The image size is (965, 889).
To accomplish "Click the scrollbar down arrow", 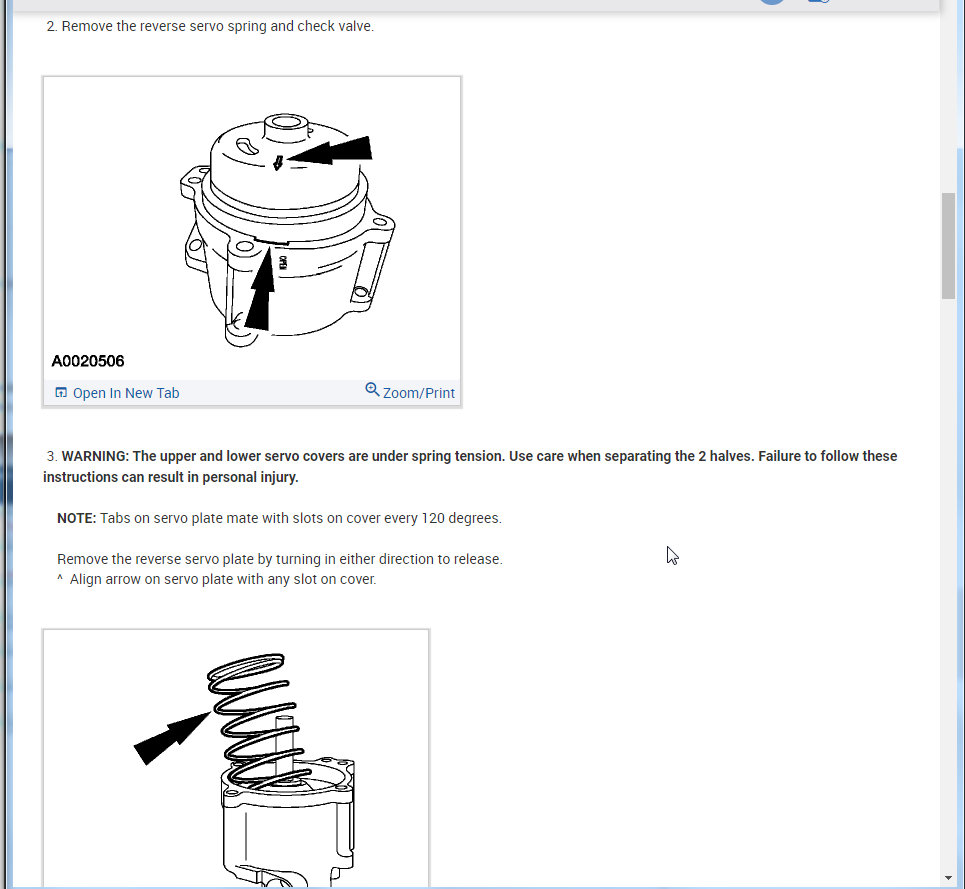I will (948, 878).
